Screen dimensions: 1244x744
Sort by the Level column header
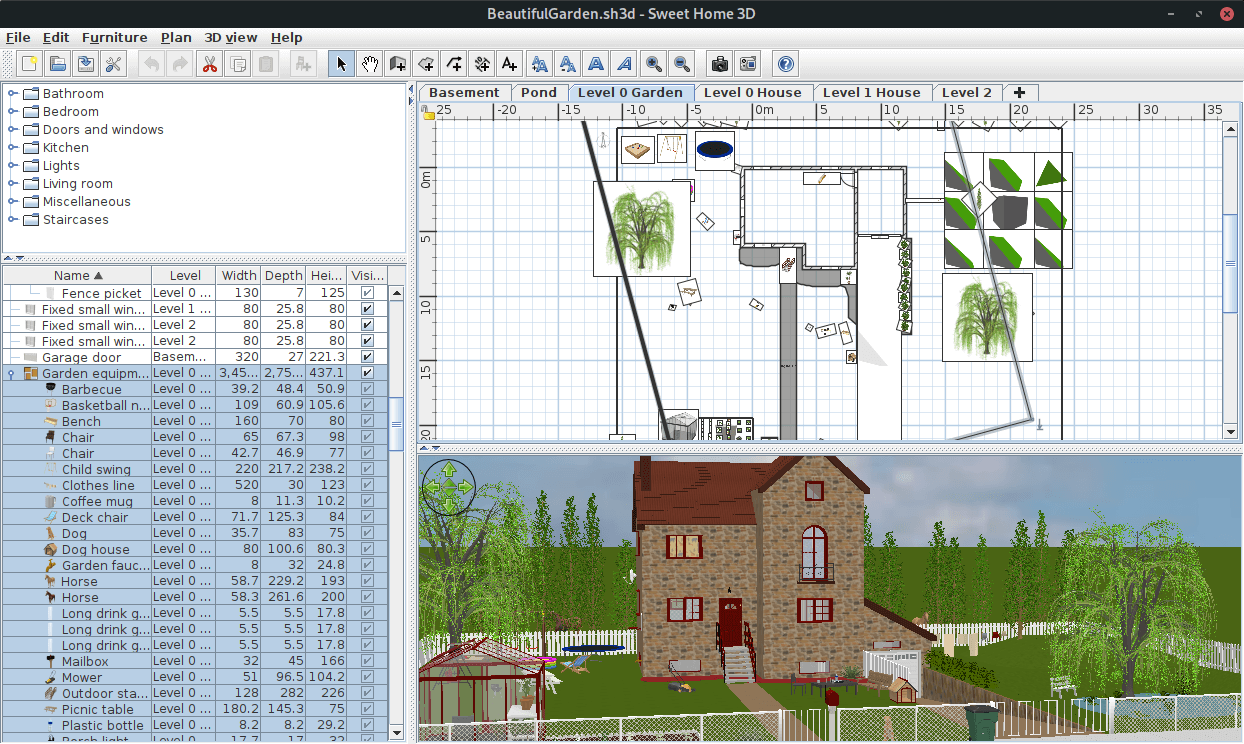(x=185, y=275)
